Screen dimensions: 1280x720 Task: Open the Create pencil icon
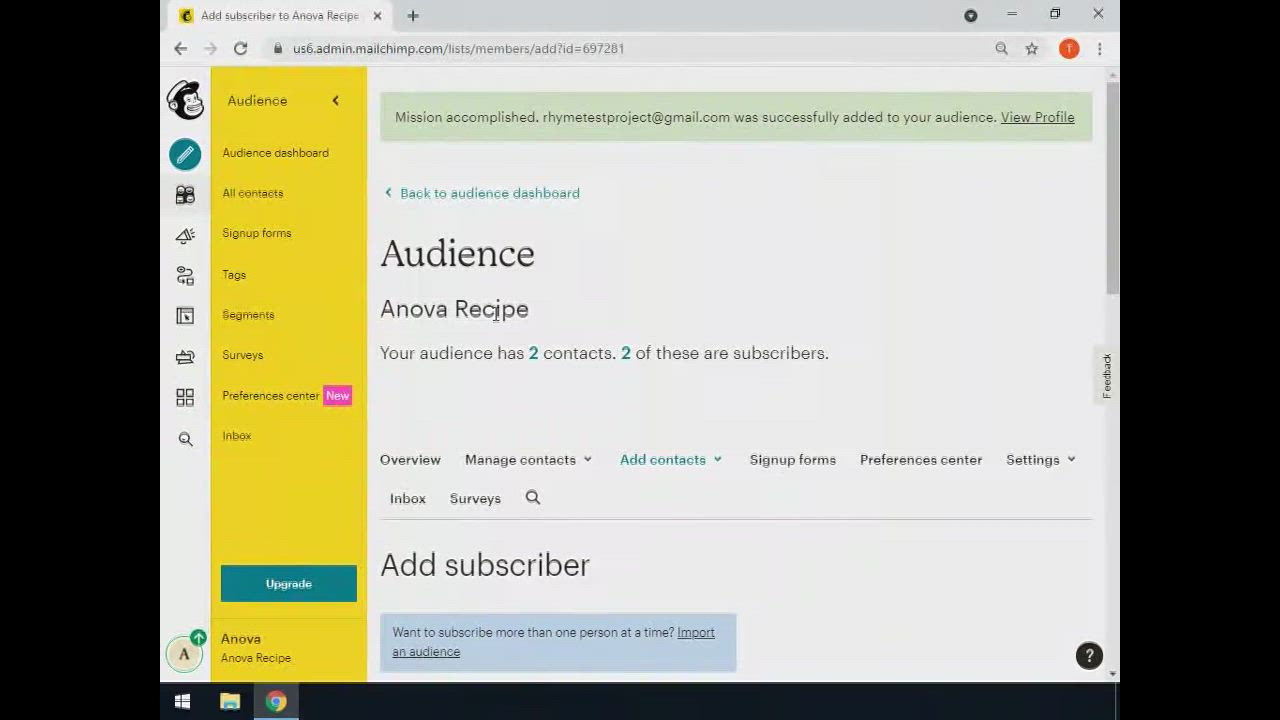point(185,154)
